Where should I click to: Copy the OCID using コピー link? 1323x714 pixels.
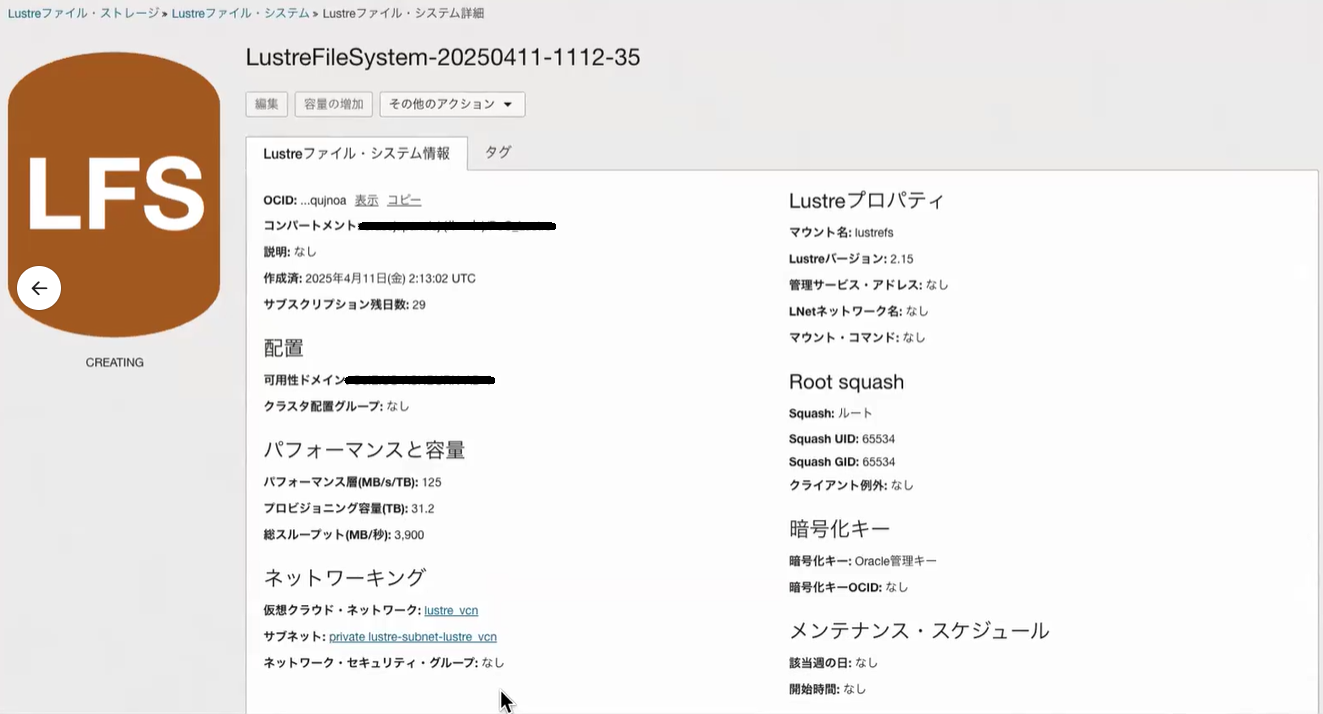pos(404,200)
